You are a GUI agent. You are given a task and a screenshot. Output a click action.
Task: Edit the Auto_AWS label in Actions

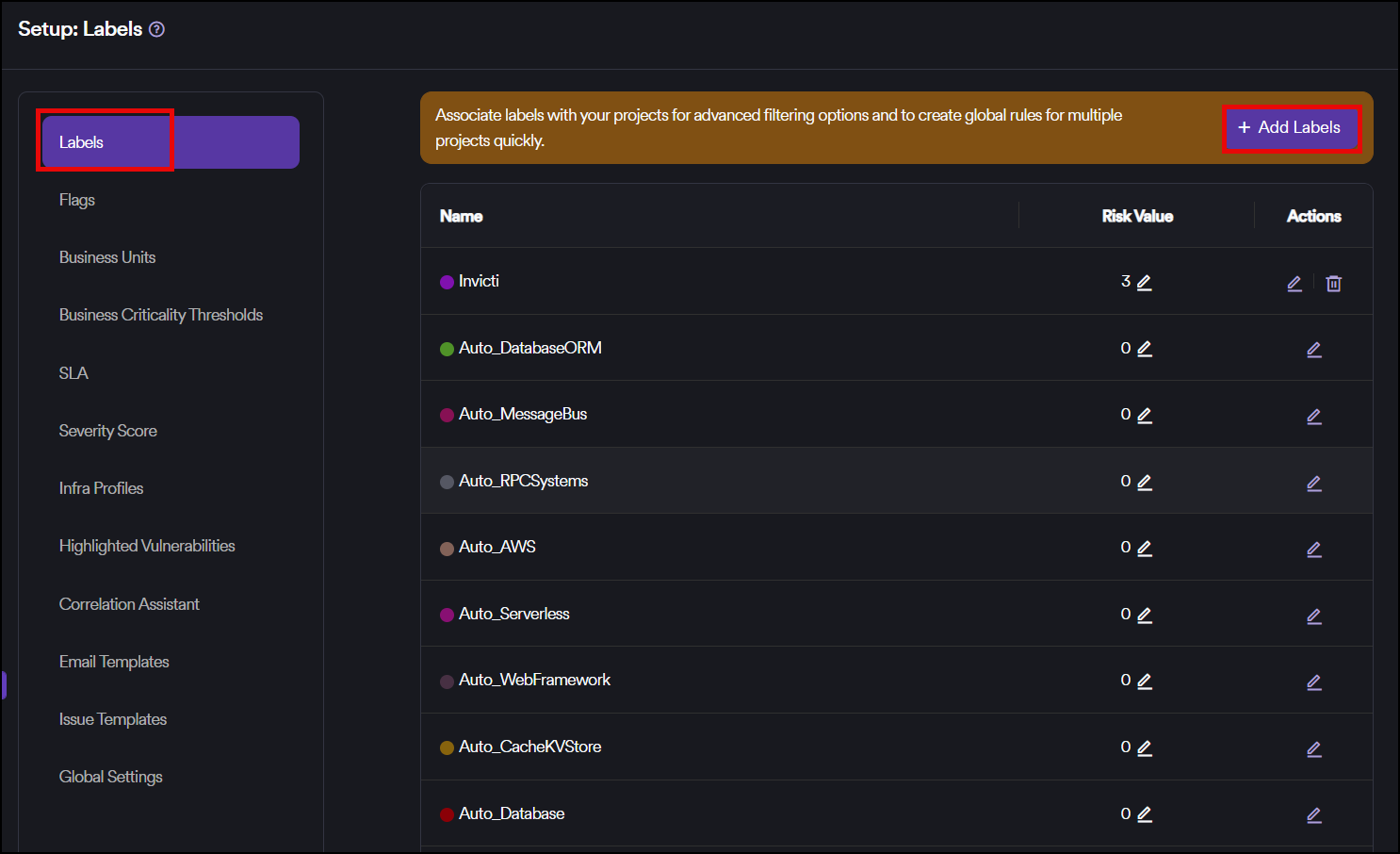tap(1314, 550)
